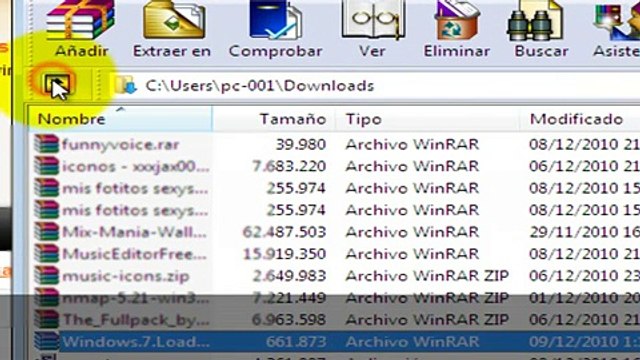Click the address bar path C:\Users\pc-001\Downloads
Viewport: 640px width, 360px height.
click(x=260, y=86)
